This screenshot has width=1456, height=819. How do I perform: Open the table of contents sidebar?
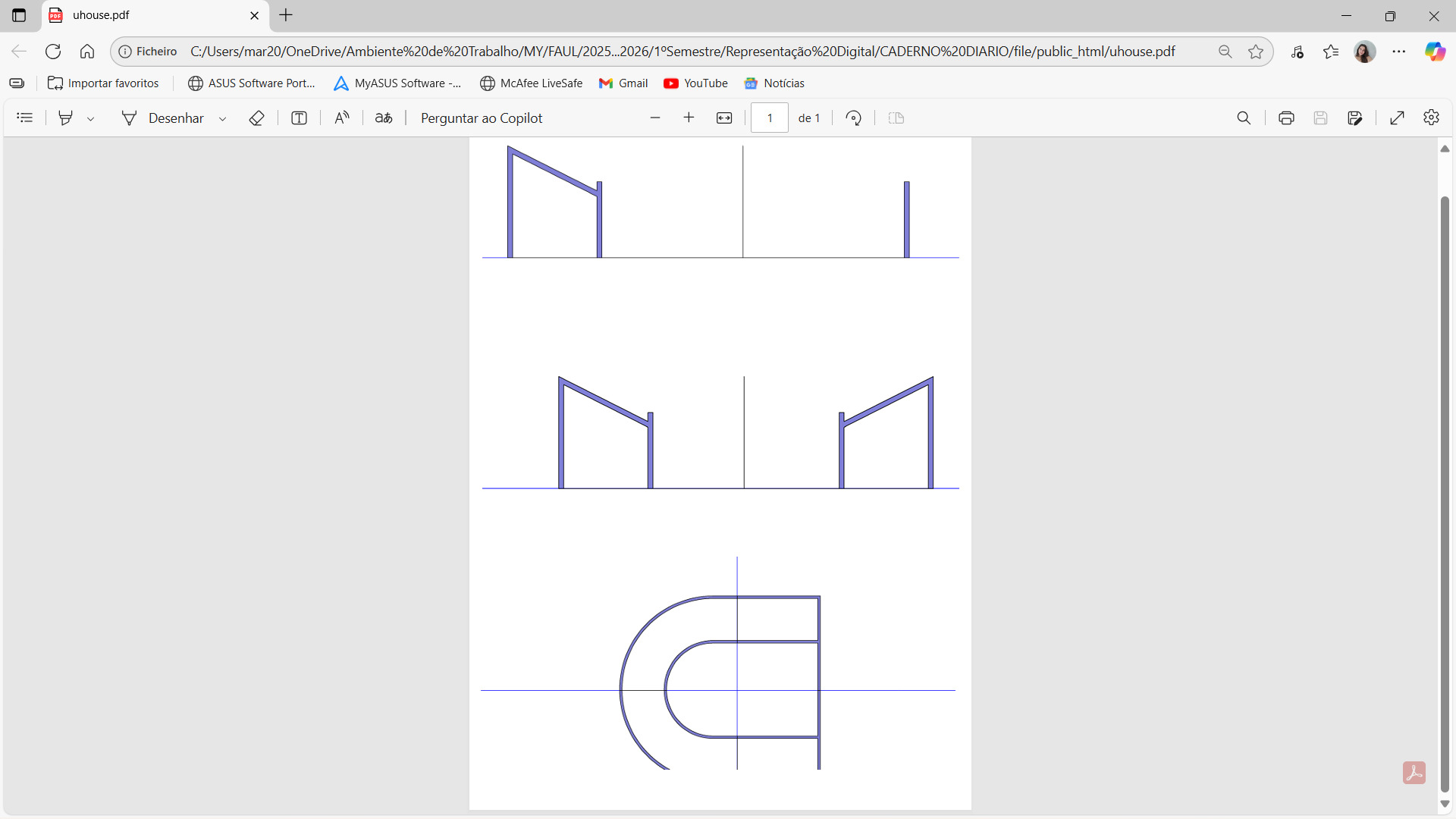pos(25,118)
